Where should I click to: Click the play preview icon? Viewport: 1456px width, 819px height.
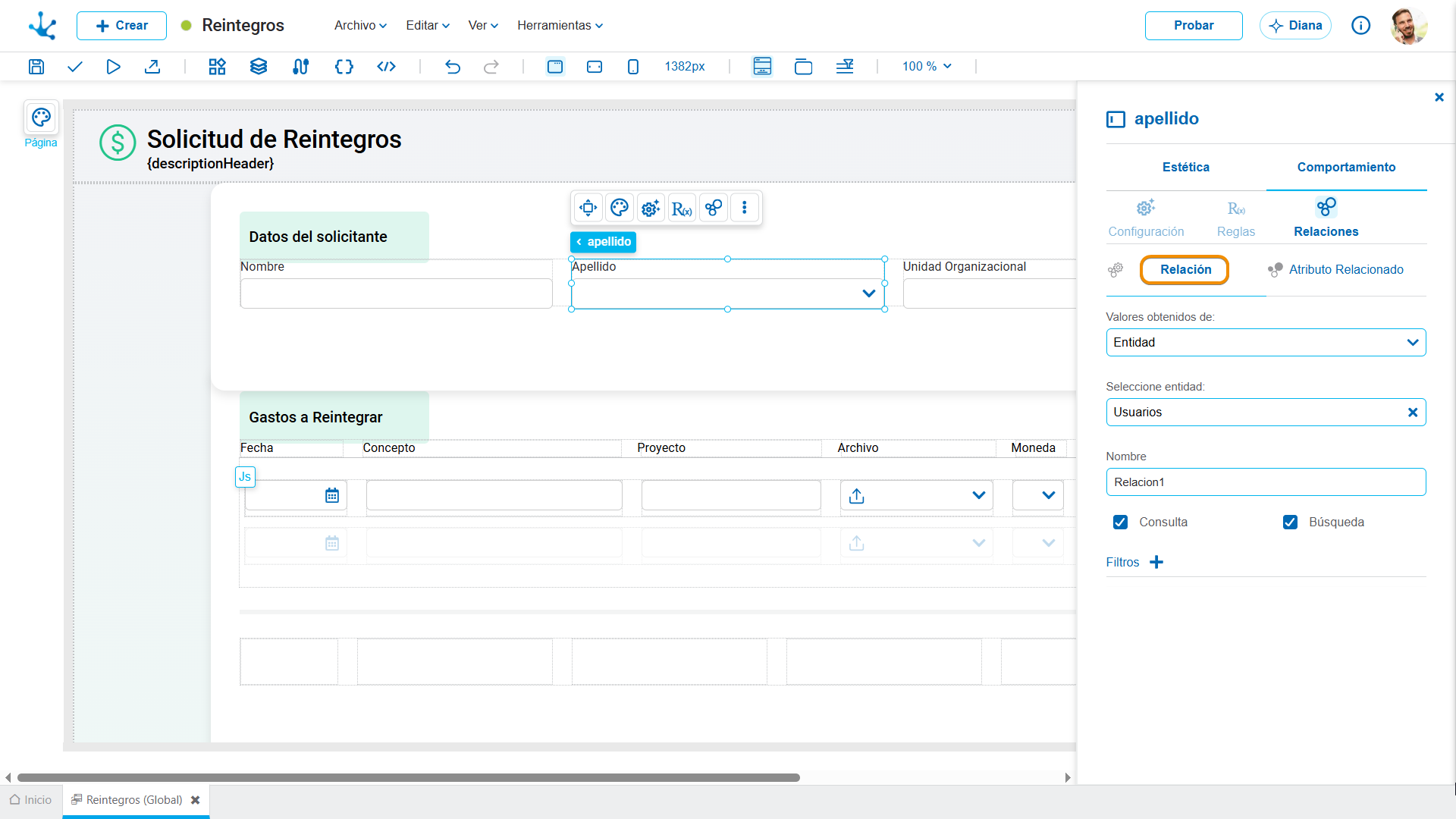(113, 67)
